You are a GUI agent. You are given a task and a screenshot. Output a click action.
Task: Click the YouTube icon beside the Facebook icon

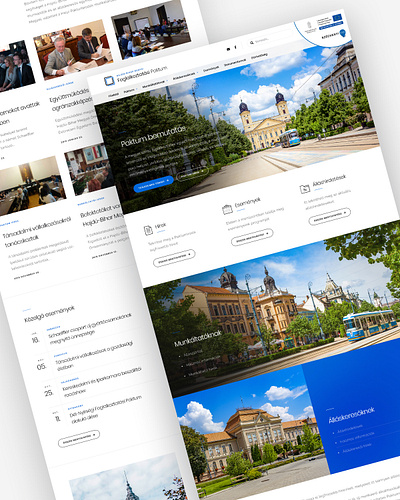click(228, 49)
